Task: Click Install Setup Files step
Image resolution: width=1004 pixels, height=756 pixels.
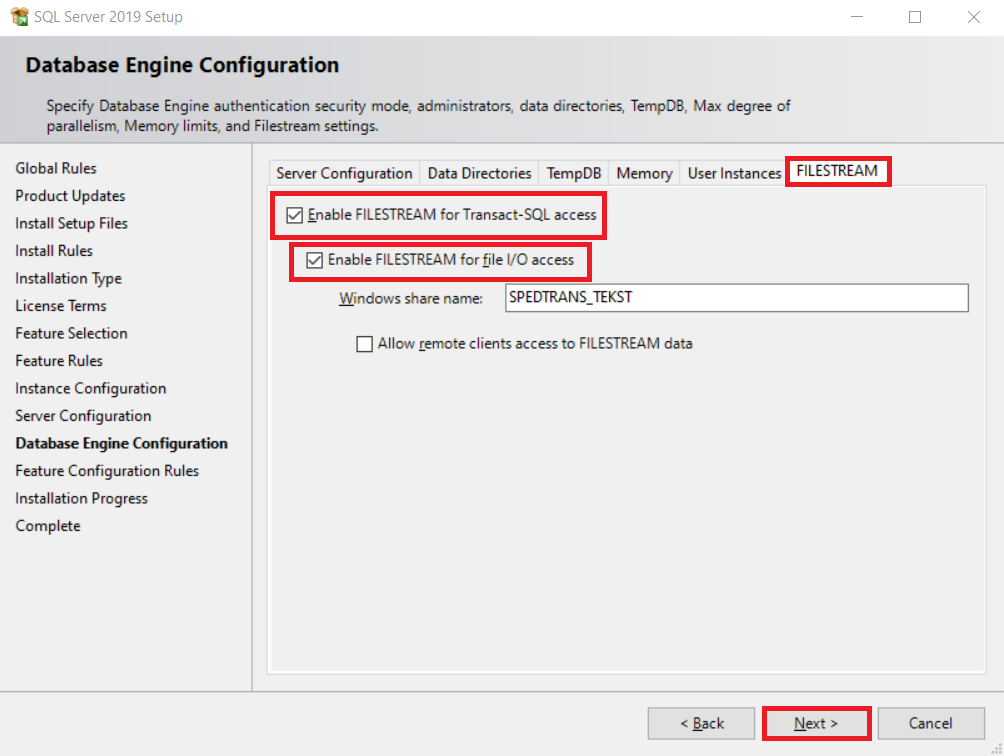Action: (x=72, y=223)
